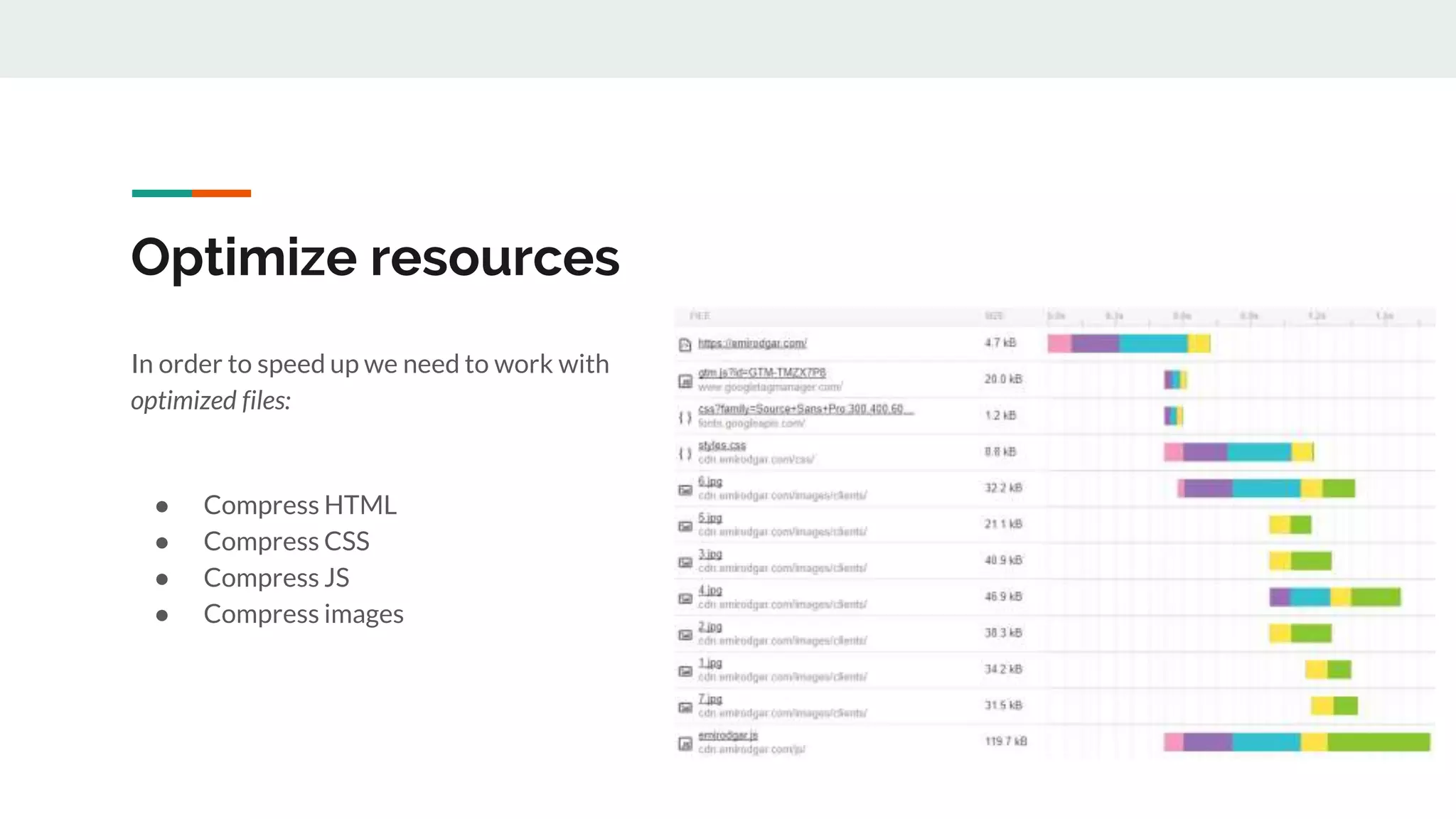Image resolution: width=1456 pixels, height=819 pixels.
Task: Click the 4.7 kB size value
Action: [x=1000, y=343]
